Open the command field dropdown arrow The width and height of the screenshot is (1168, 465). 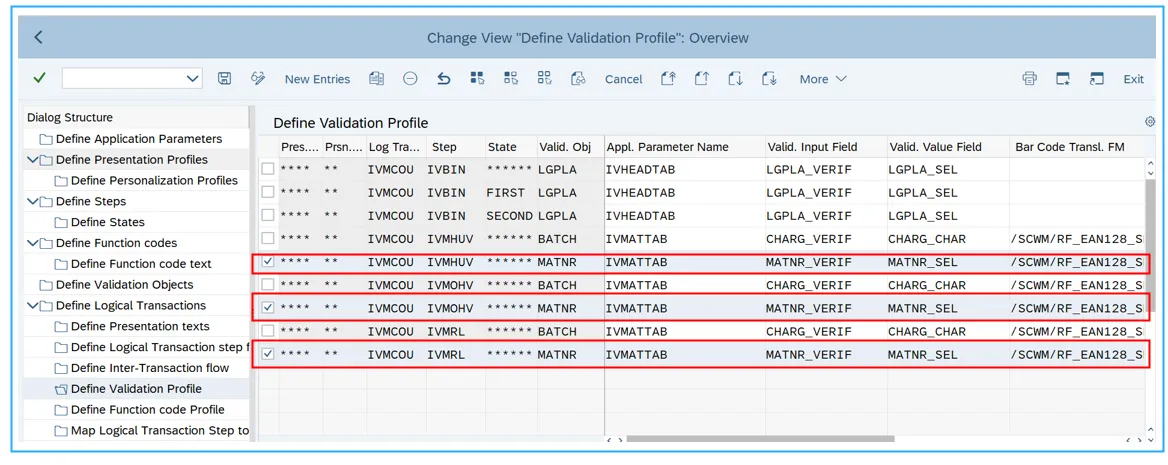pyautogui.click(x=192, y=79)
